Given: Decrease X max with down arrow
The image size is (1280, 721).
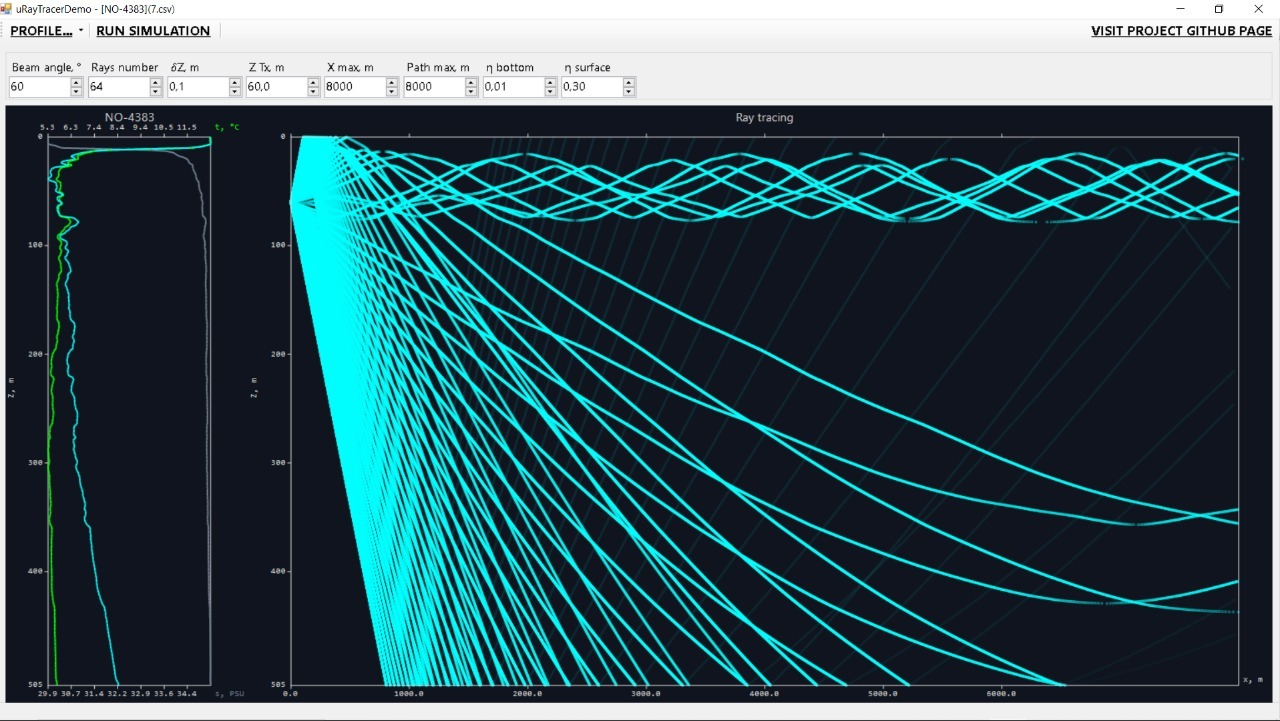Looking at the screenshot, I should pos(392,92).
